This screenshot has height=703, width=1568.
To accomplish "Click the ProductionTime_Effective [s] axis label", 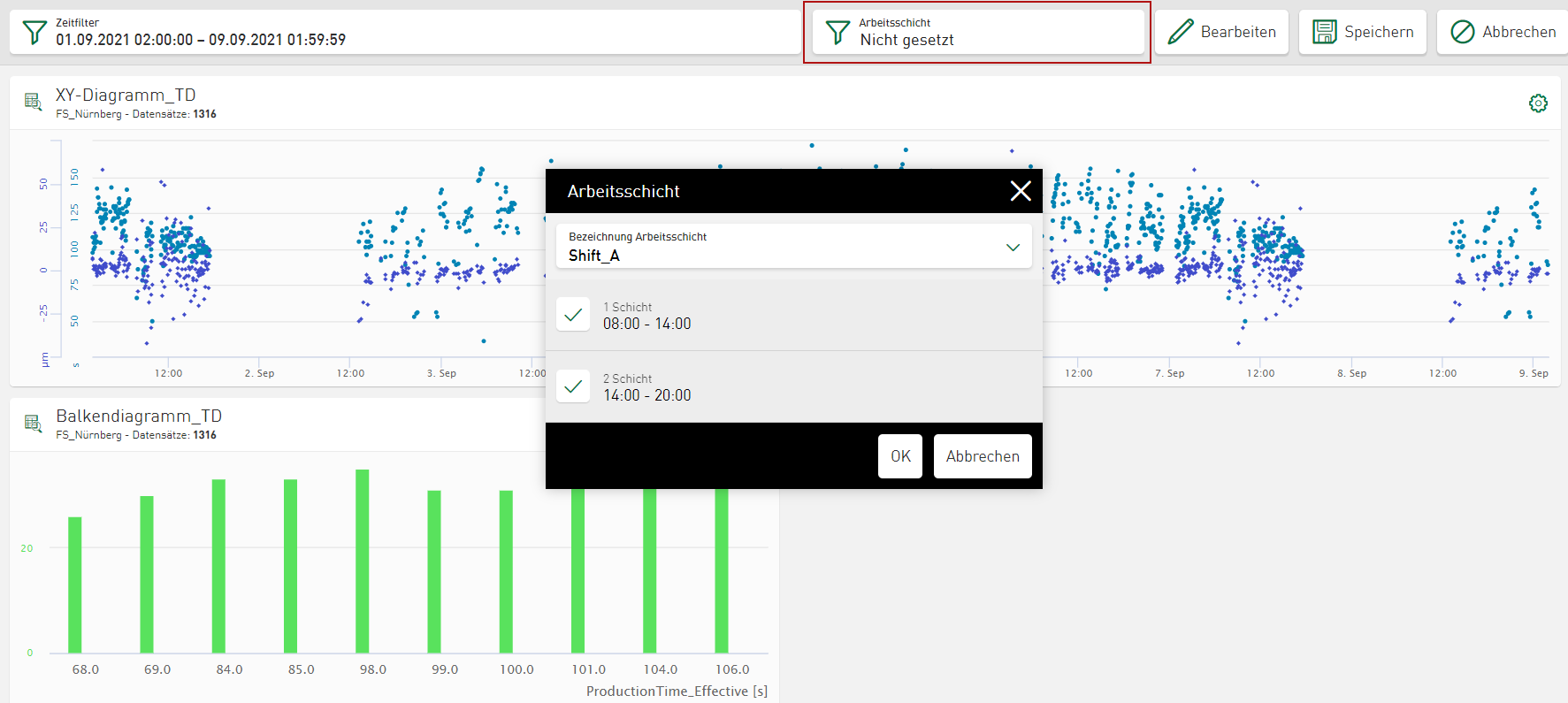I will (x=677, y=692).
